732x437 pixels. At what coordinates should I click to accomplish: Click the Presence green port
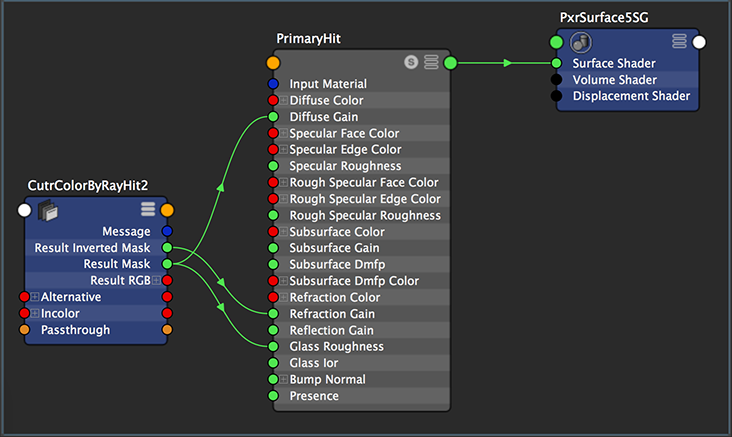273,396
